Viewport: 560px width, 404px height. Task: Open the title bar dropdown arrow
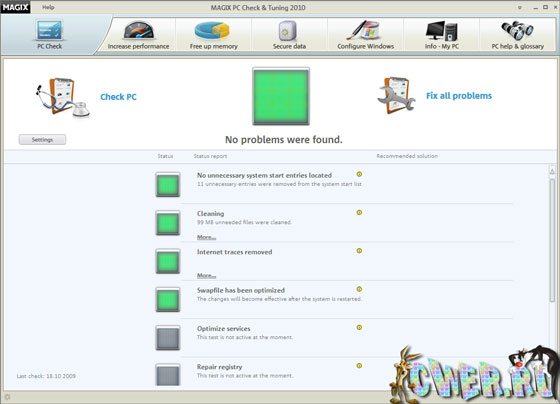coord(520,8)
